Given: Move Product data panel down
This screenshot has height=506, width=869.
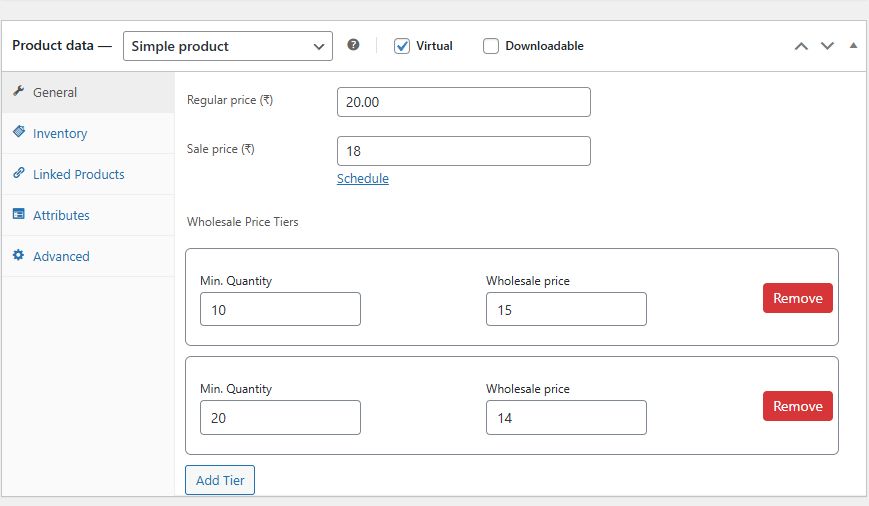Looking at the screenshot, I should pos(827,46).
